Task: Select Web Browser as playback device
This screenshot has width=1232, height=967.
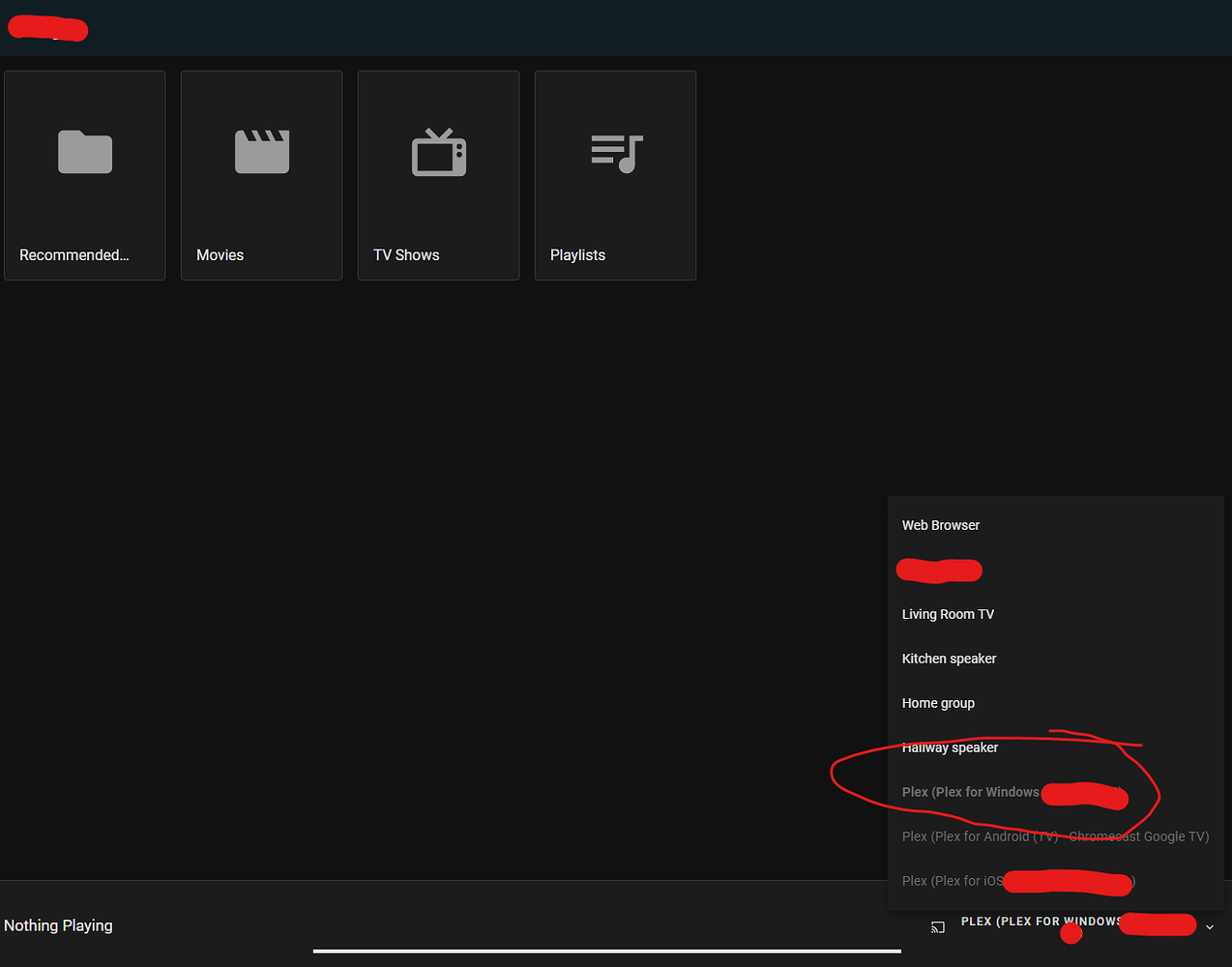Action: coord(940,524)
